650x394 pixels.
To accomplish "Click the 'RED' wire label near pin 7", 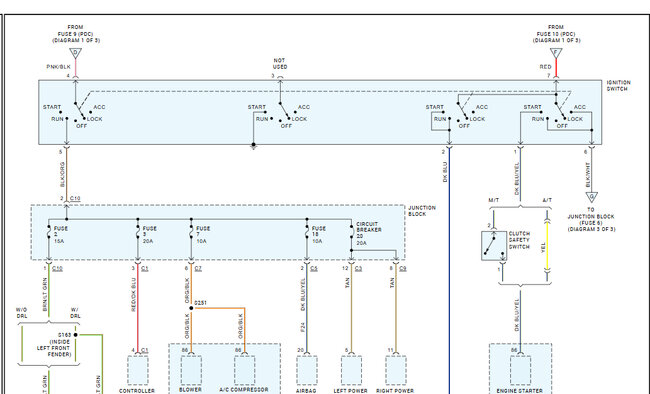I will point(545,67).
